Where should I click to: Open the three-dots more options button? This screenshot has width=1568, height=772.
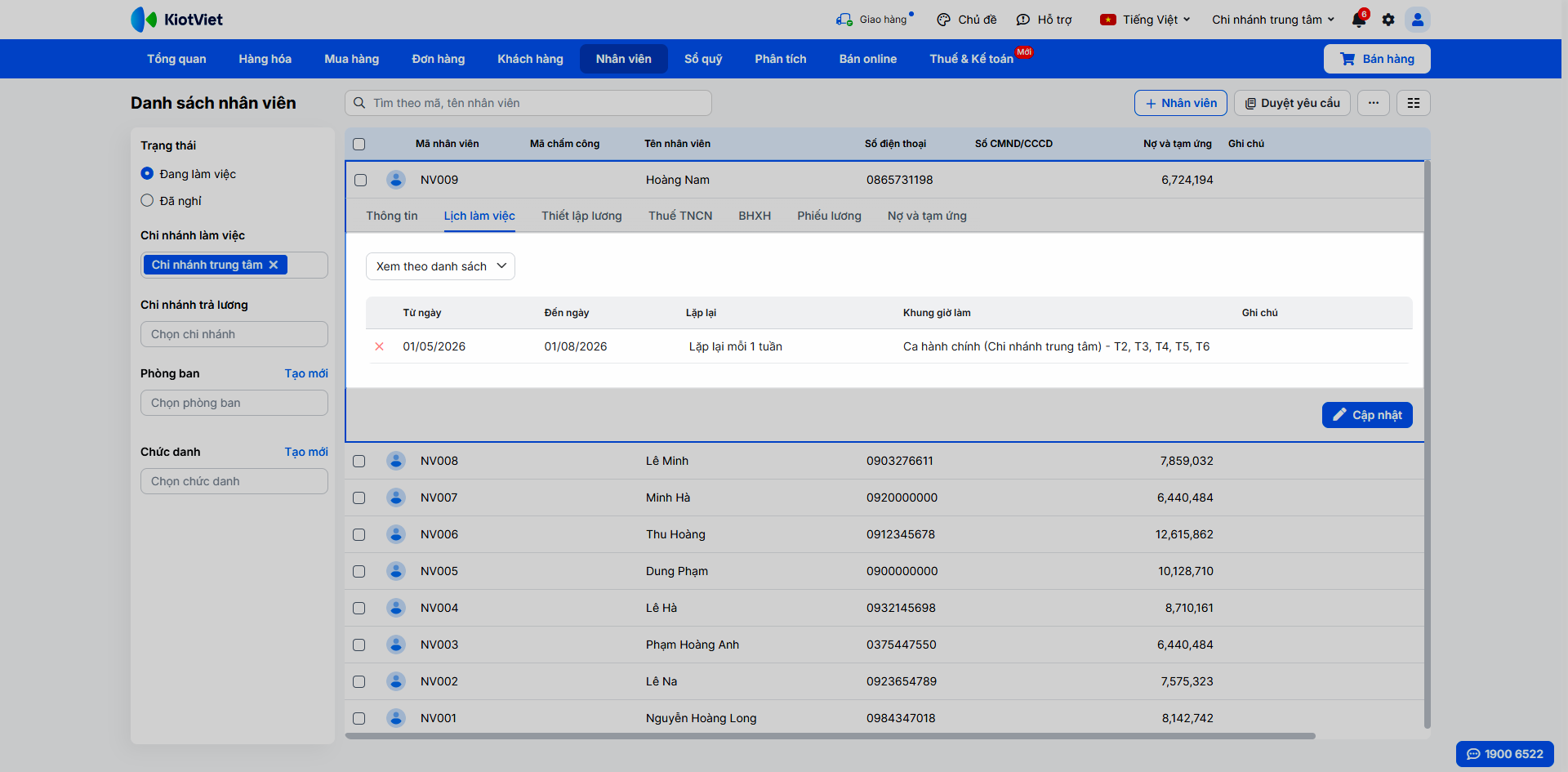pos(1374,103)
